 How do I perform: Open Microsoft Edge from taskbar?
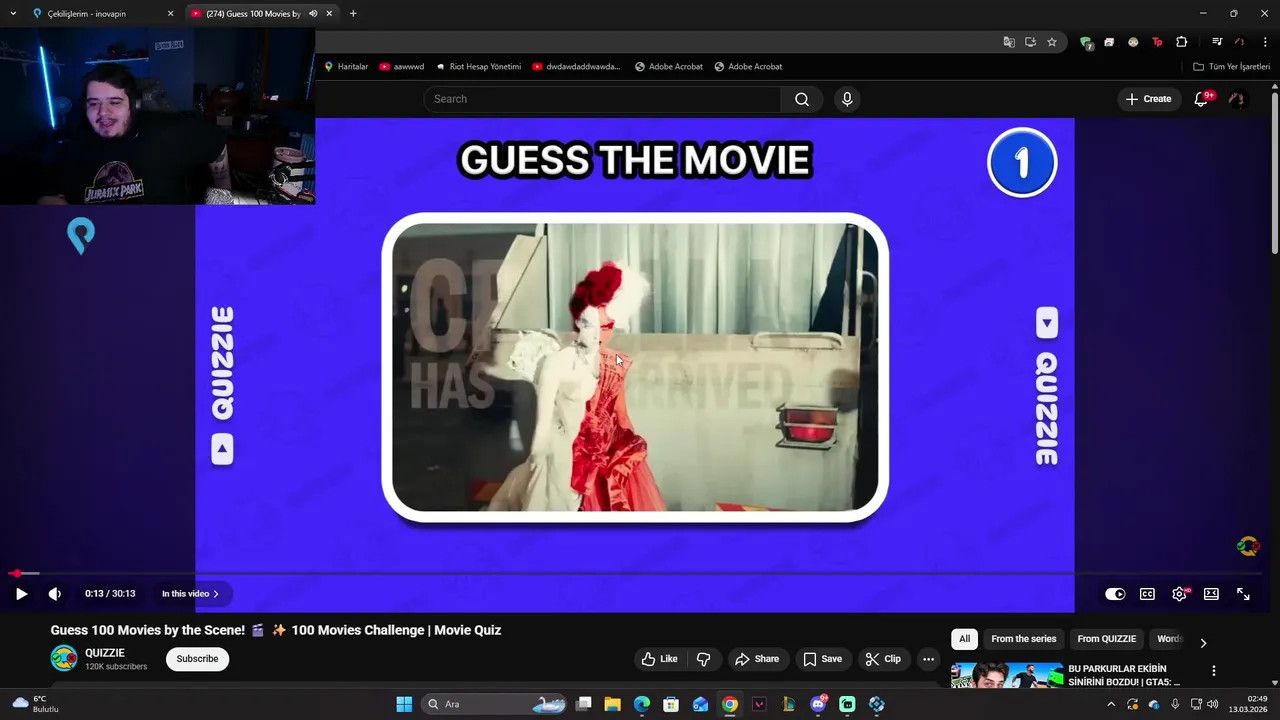coord(642,704)
